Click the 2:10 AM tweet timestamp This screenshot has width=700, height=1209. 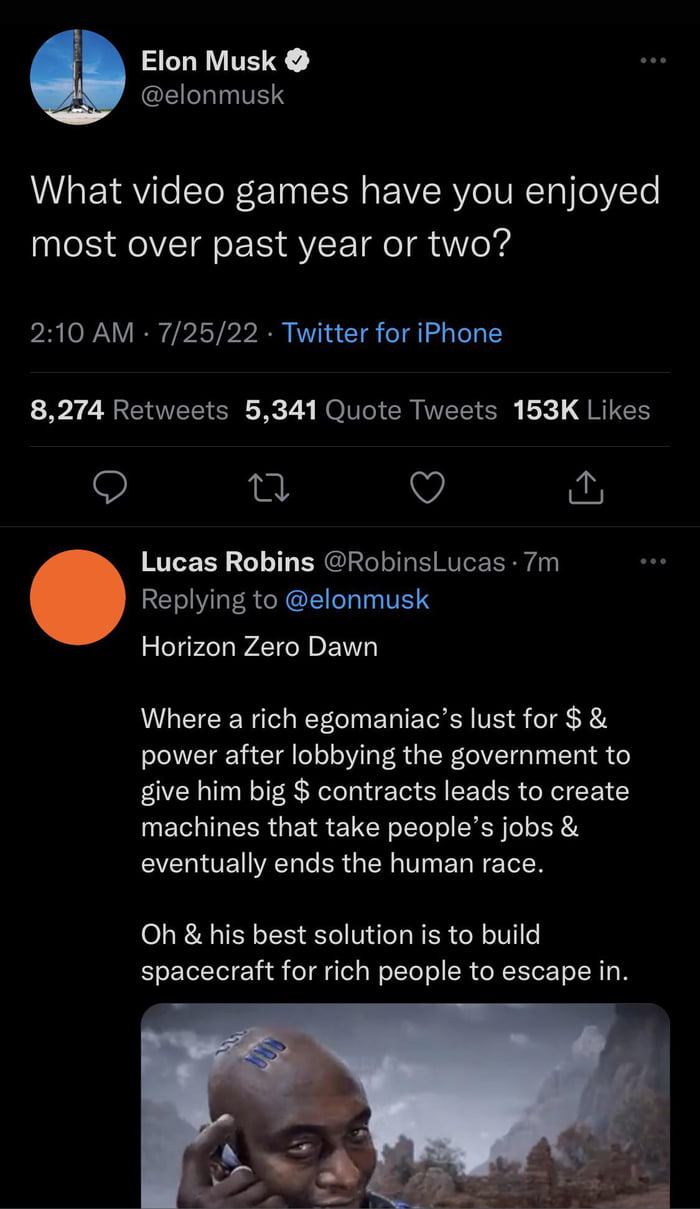pos(80,333)
